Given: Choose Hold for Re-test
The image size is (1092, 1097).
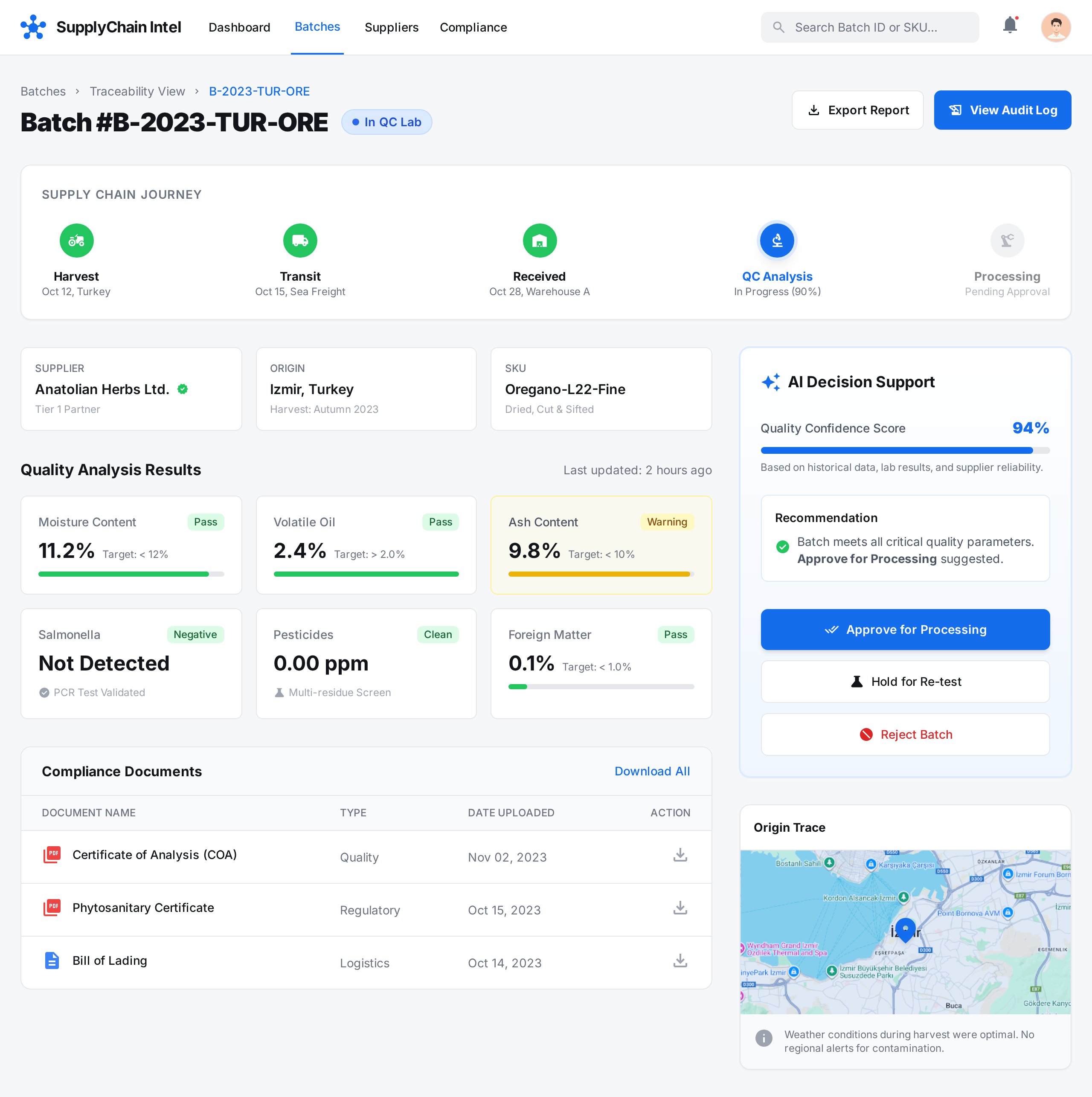Looking at the screenshot, I should click(905, 682).
